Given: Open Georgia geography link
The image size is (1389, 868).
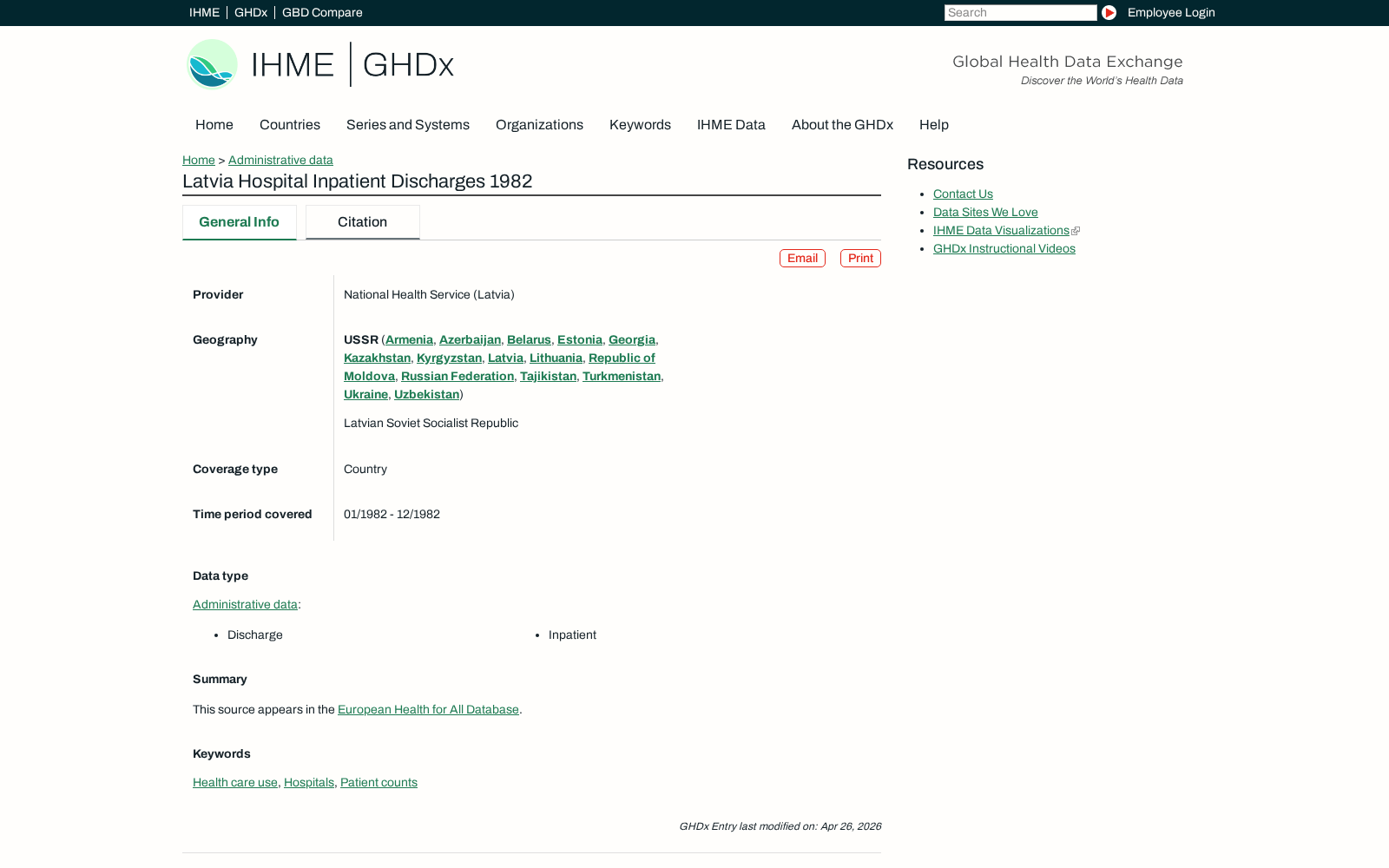Looking at the screenshot, I should pos(632,340).
